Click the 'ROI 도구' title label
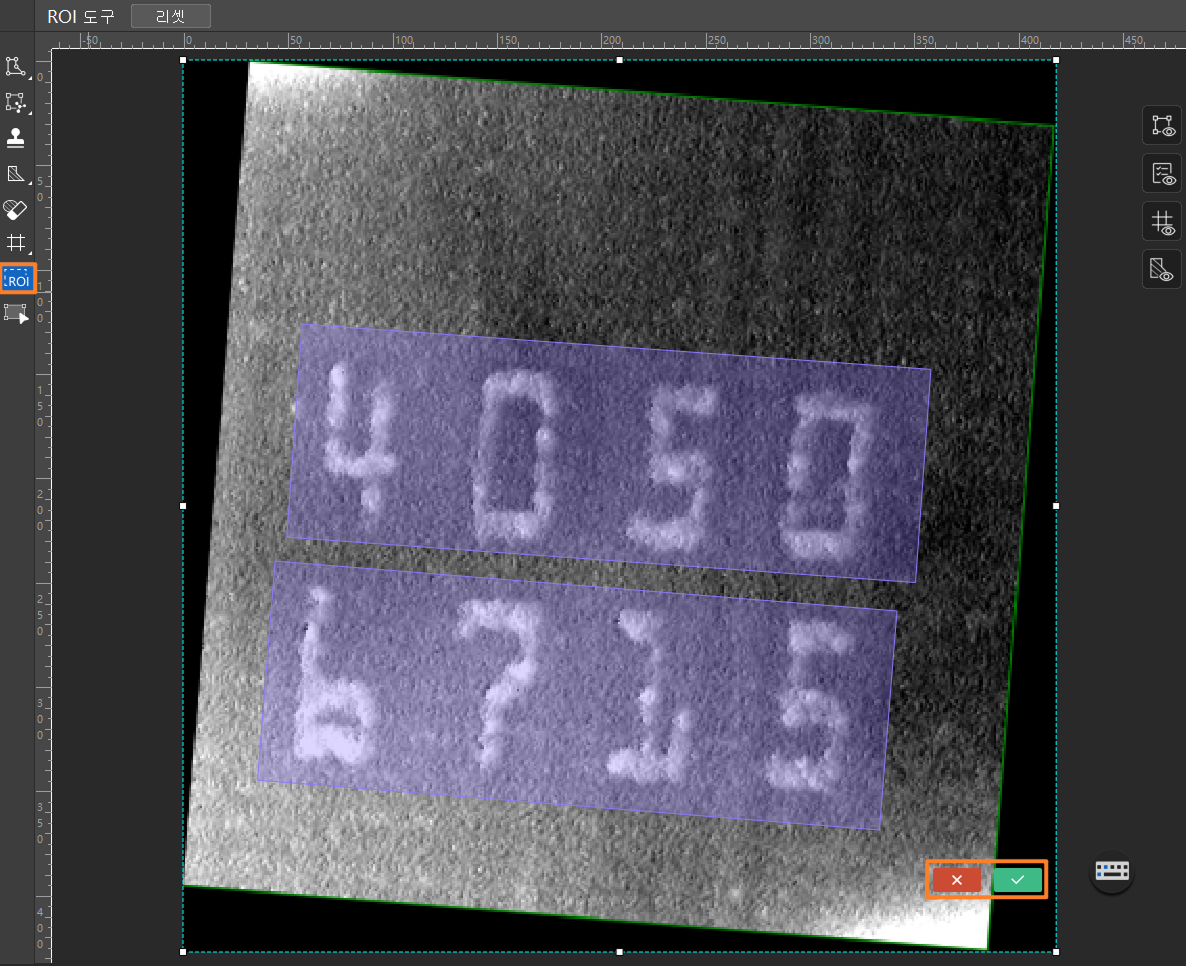The width and height of the screenshot is (1186, 966). click(x=80, y=17)
